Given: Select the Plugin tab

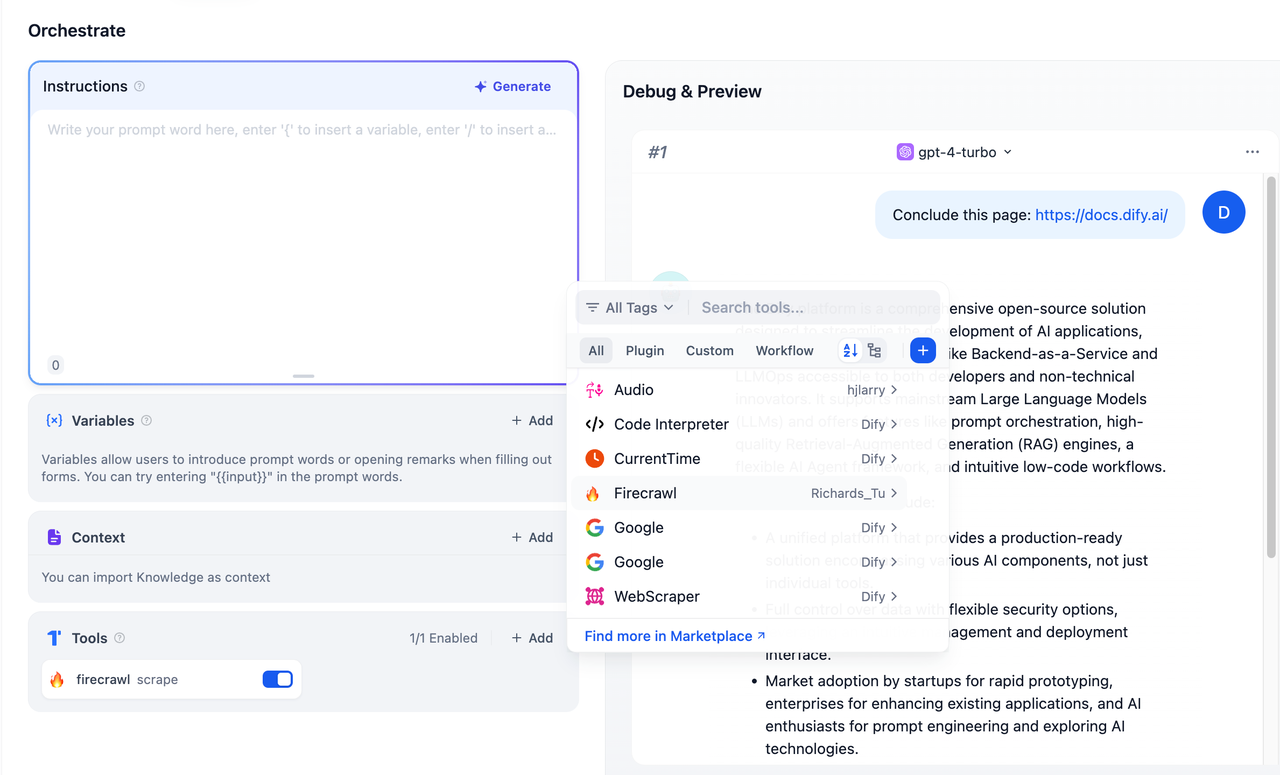Looking at the screenshot, I should tap(645, 351).
